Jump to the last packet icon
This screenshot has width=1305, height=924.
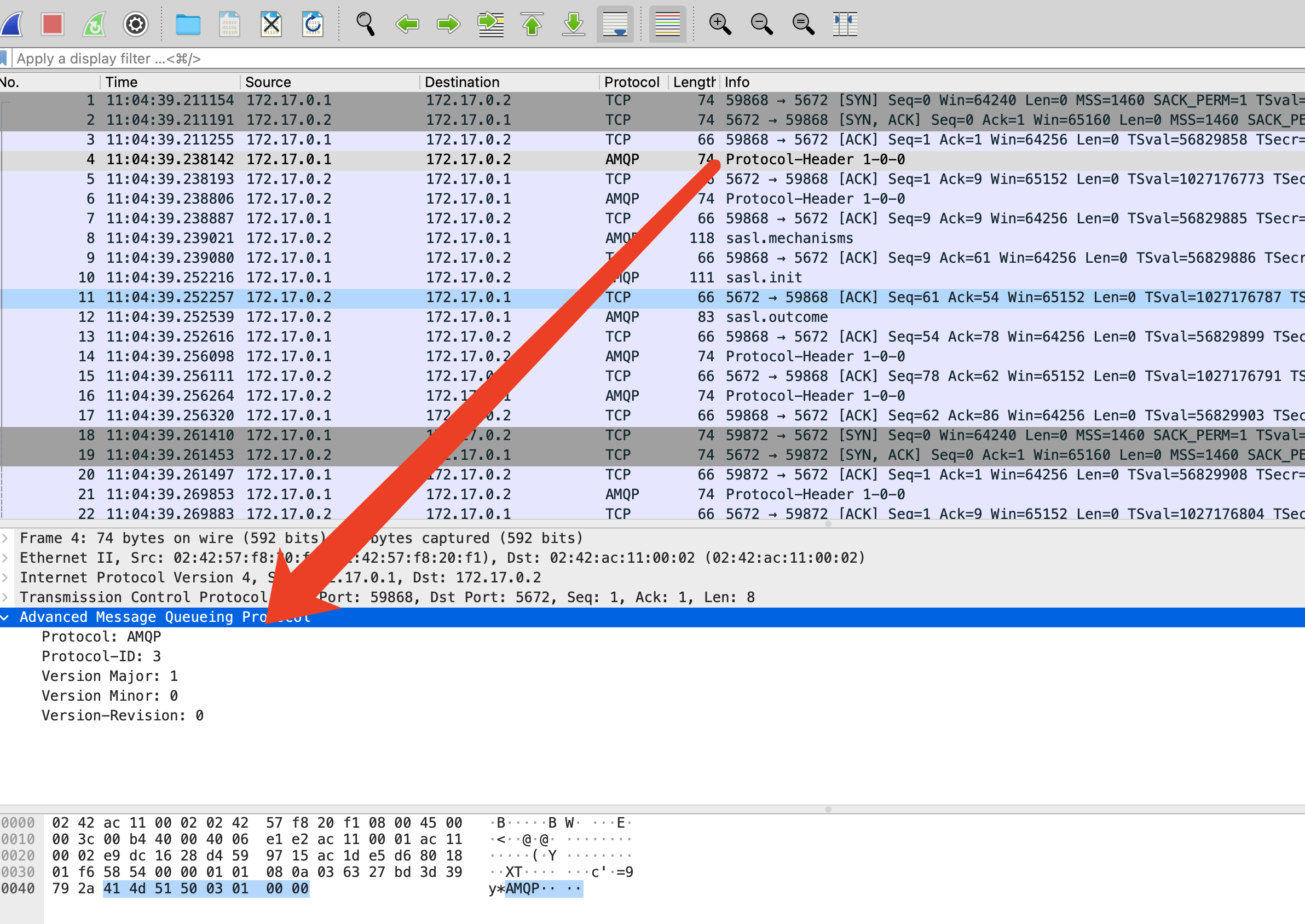tap(574, 25)
